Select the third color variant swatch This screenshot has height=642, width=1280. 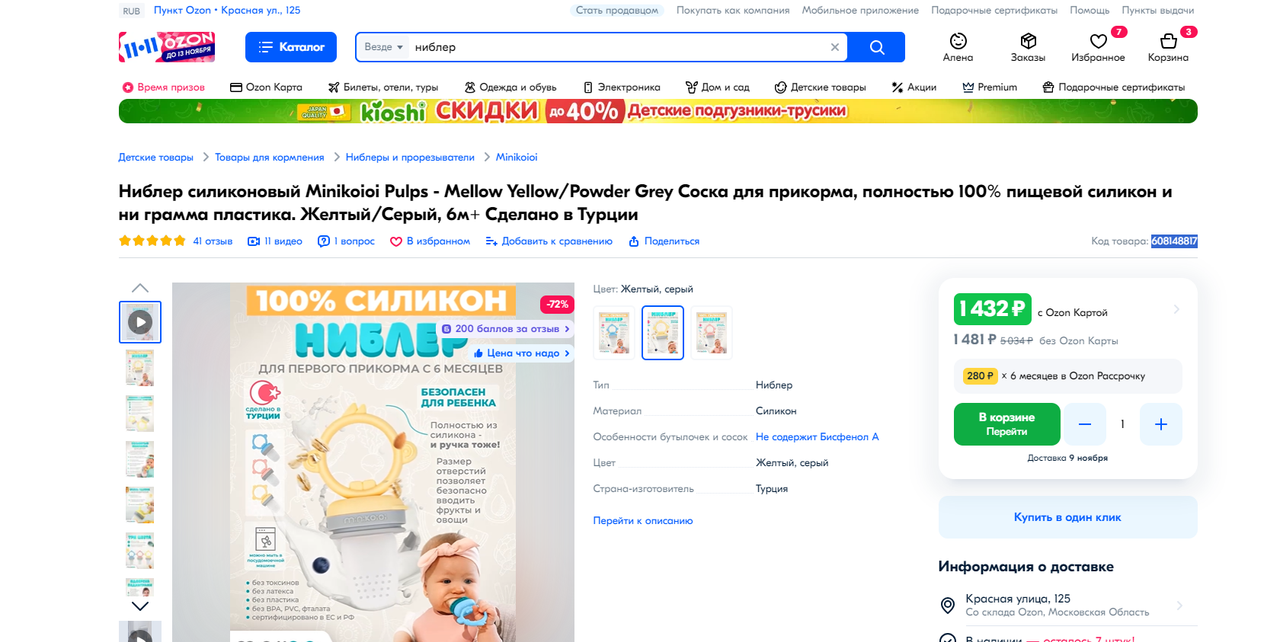click(x=711, y=333)
